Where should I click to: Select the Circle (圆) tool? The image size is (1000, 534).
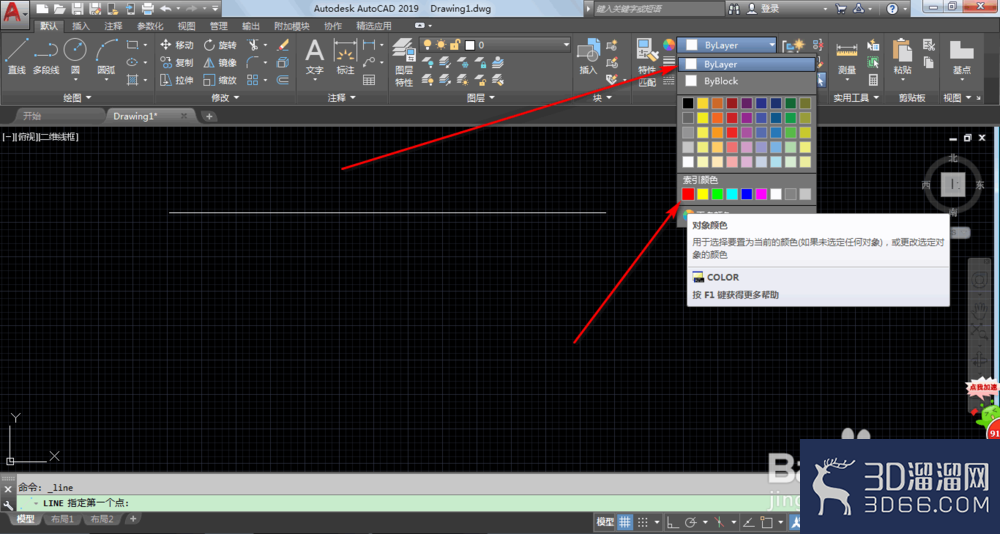point(75,56)
